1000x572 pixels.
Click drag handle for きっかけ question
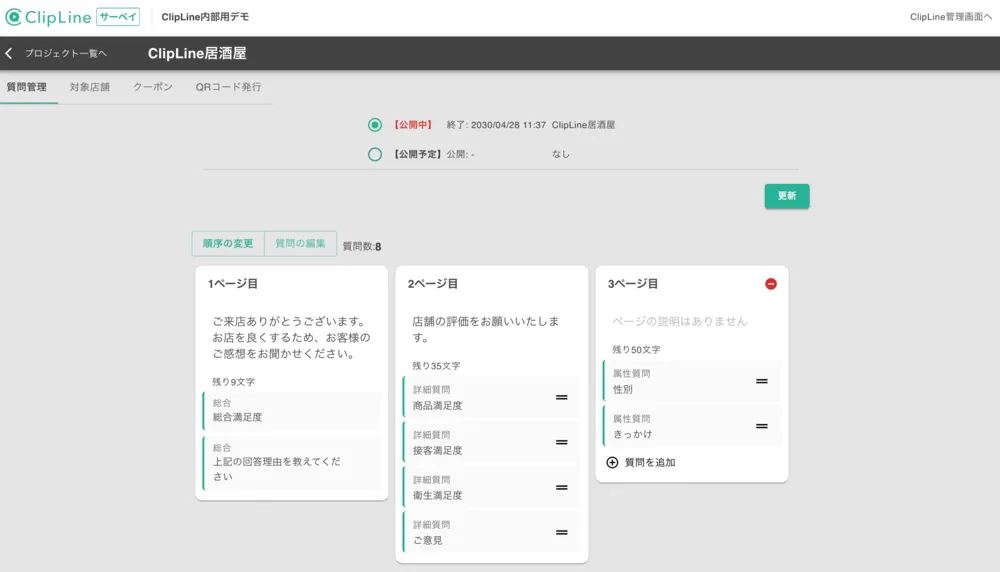[x=761, y=426]
